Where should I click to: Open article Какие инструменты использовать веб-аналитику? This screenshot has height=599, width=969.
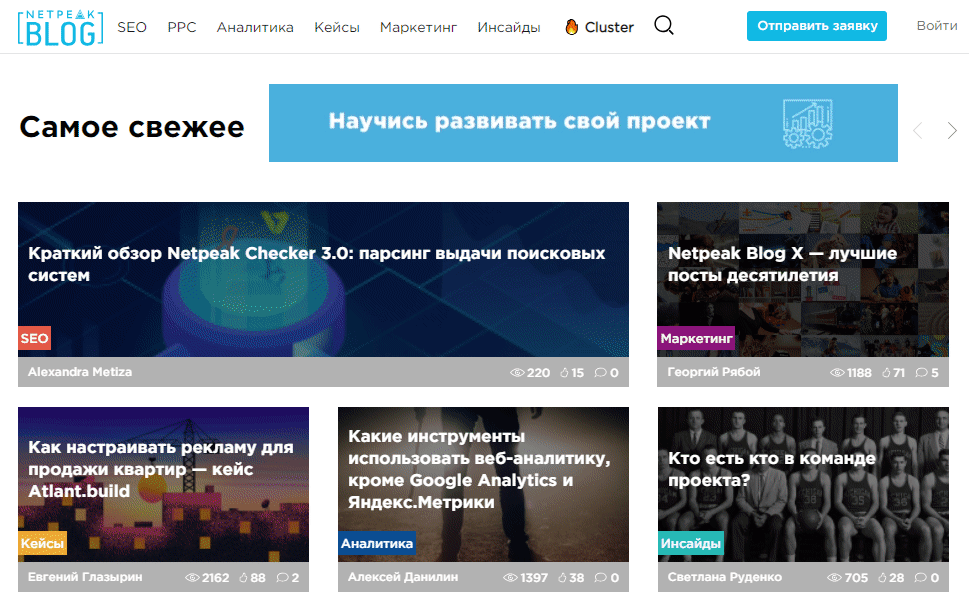(x=479, y=469)
